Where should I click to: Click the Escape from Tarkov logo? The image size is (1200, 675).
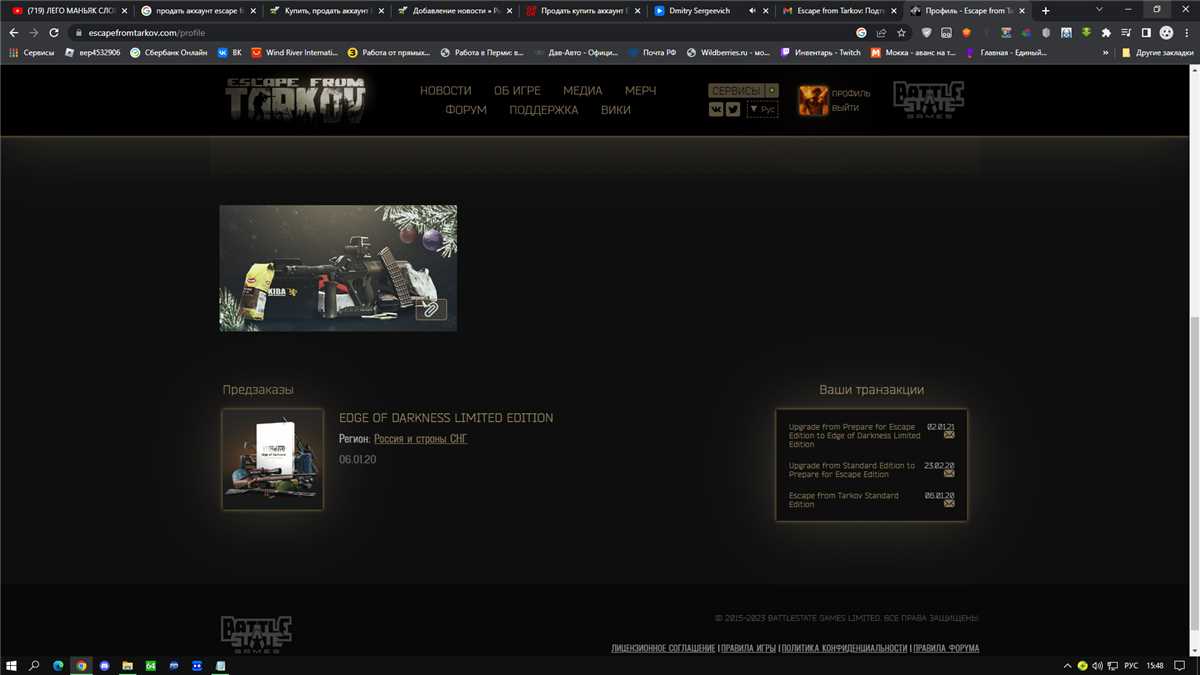tap(295, 98)
